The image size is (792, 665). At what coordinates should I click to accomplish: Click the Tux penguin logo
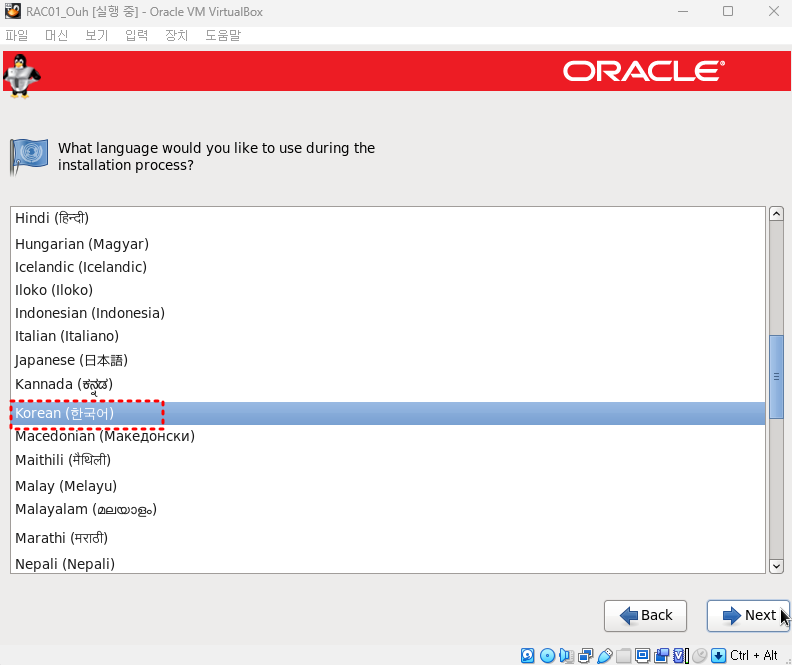click(21, 76)
